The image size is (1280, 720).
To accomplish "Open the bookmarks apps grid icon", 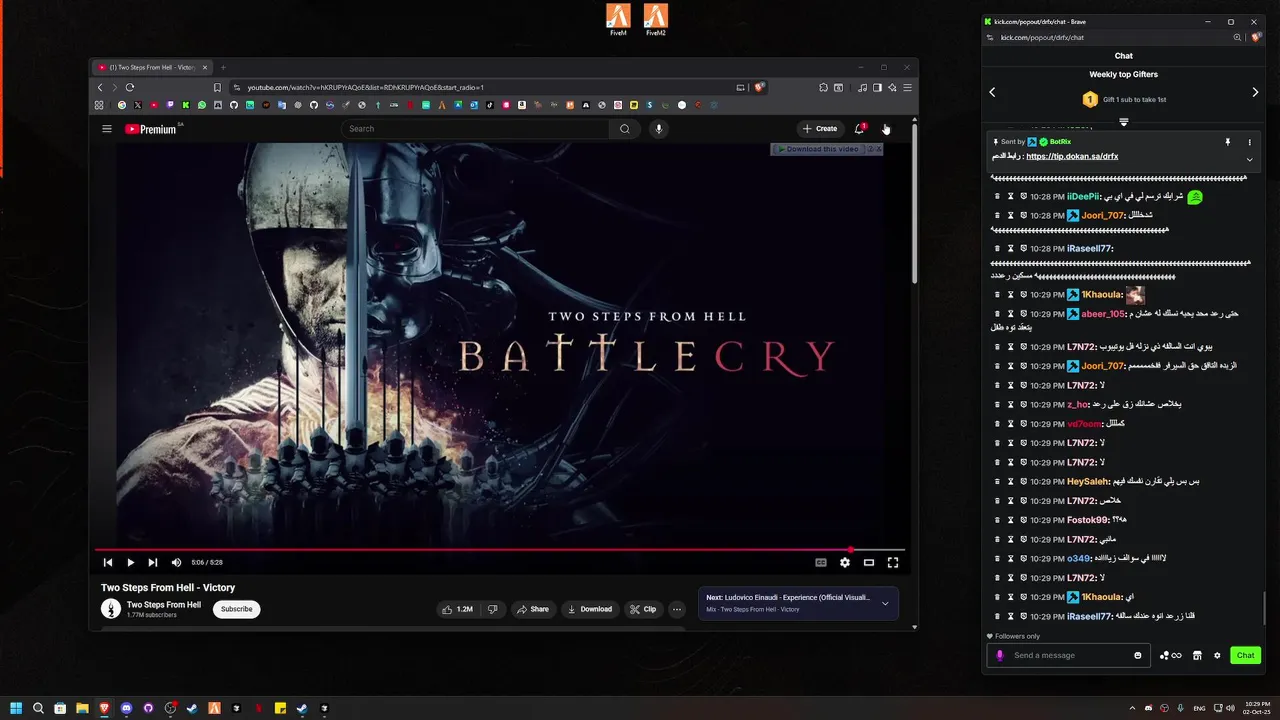I will 99,105.
